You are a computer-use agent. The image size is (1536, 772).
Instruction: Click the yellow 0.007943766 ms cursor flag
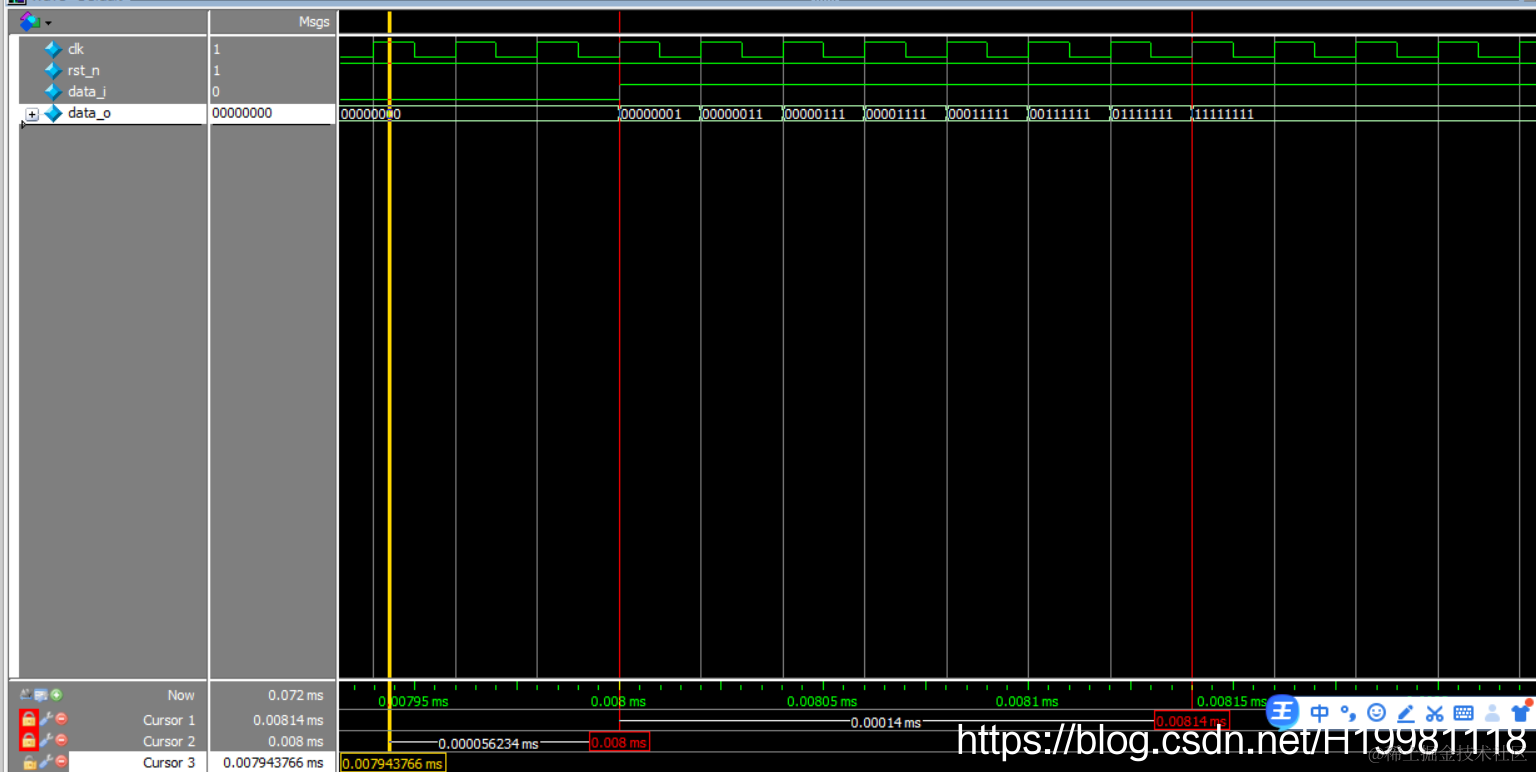coord(393,763)
